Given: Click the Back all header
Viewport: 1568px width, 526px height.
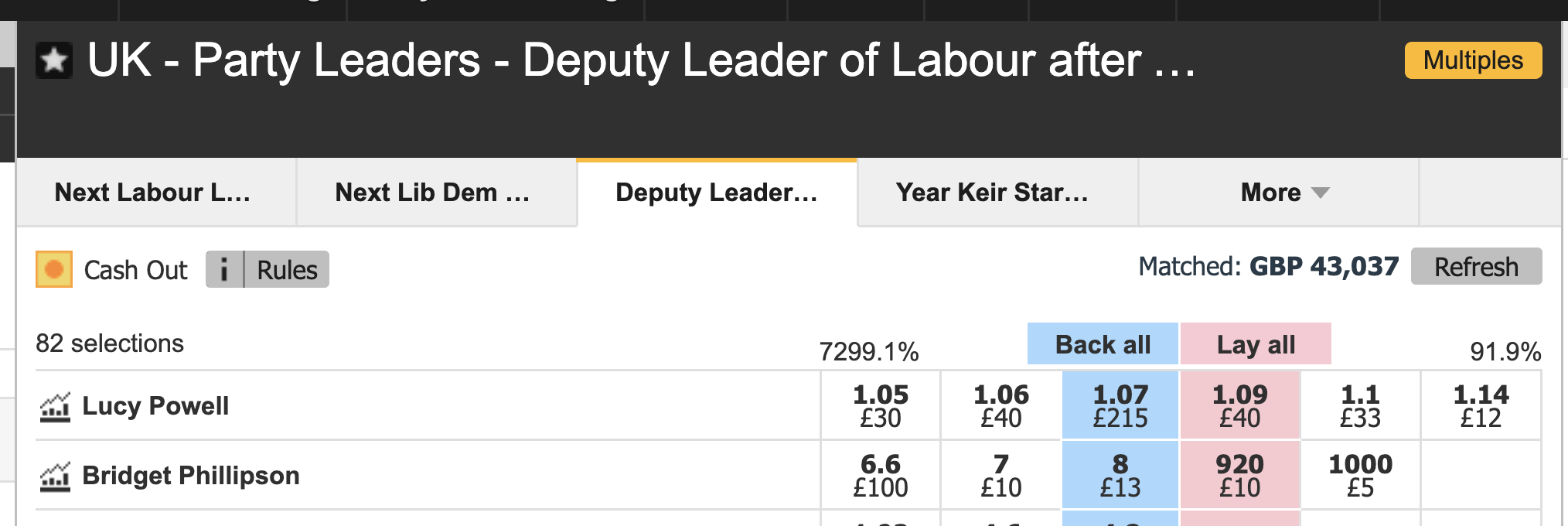Looking at the screenshot, I should click(x=1103, y=344).
